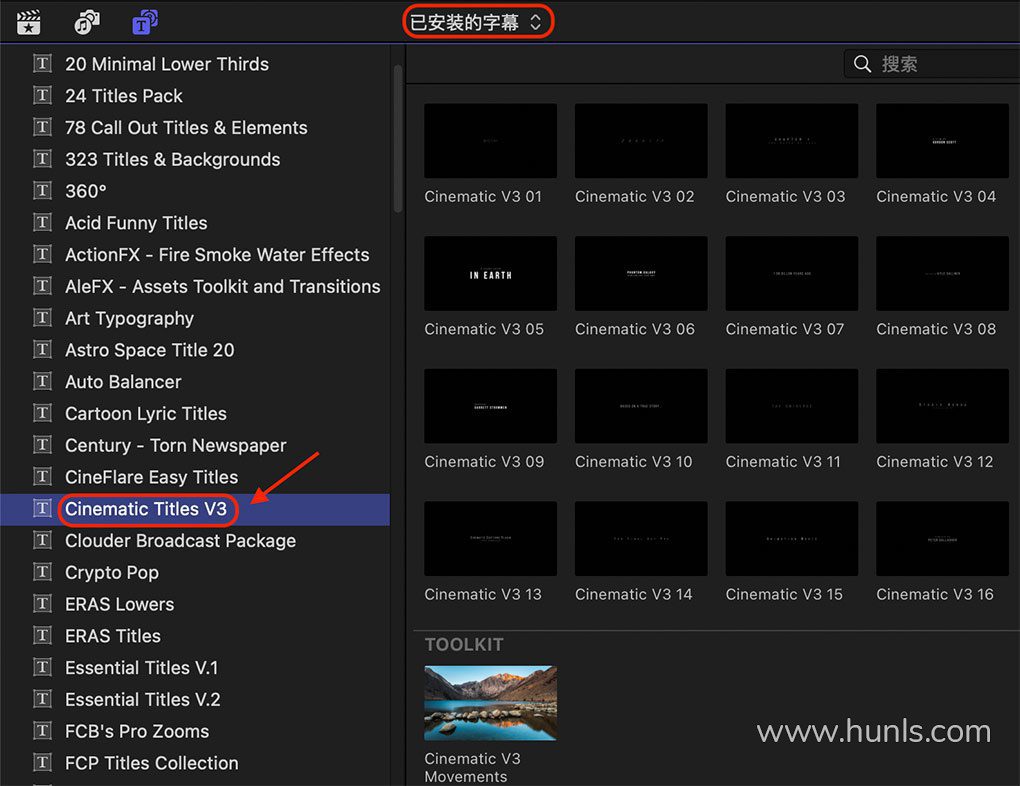The image size is (1020, 786).
Task: Select Century - Torn Newspaper category
Action: (x=176, y=446)
